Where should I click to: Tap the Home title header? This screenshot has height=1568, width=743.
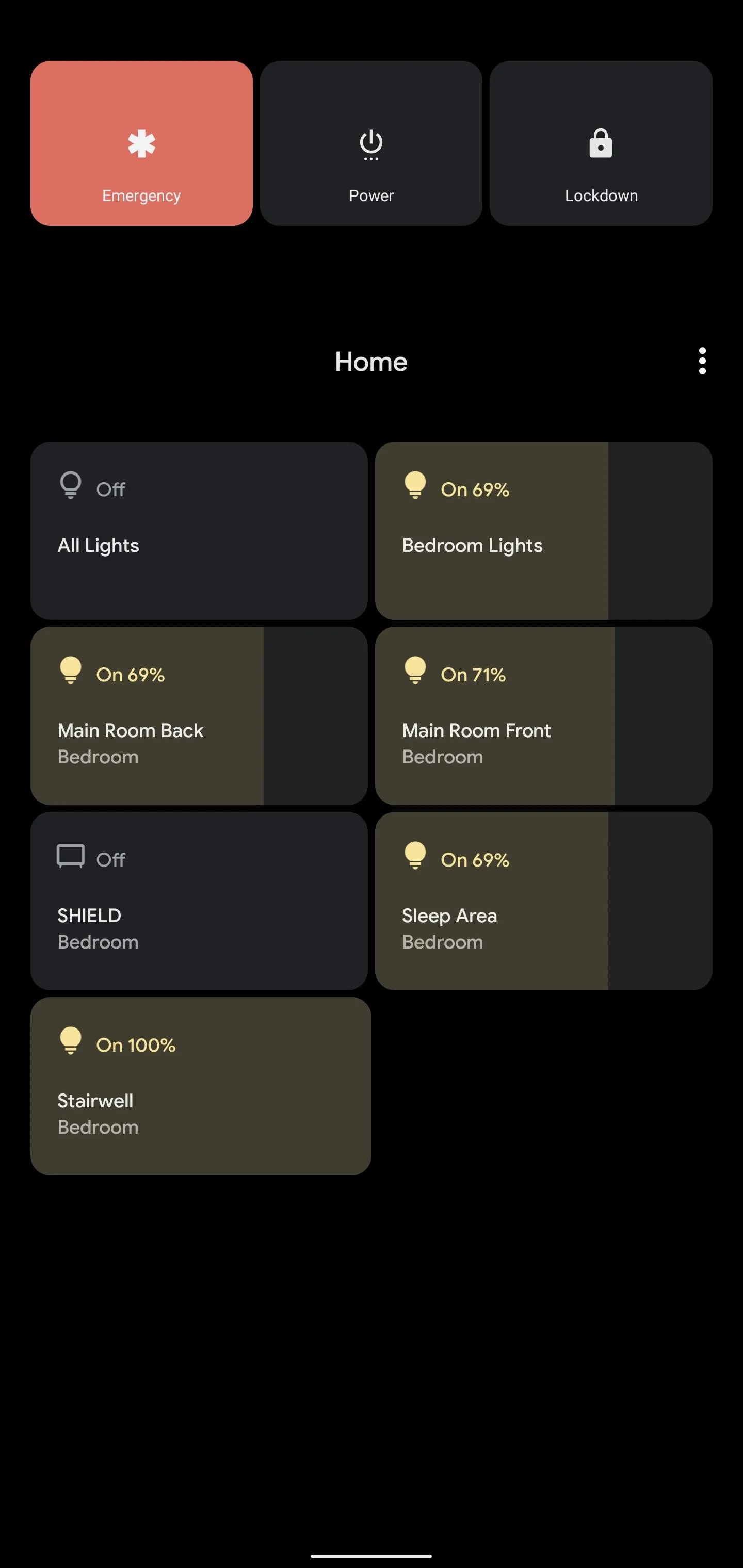point(371,362)
